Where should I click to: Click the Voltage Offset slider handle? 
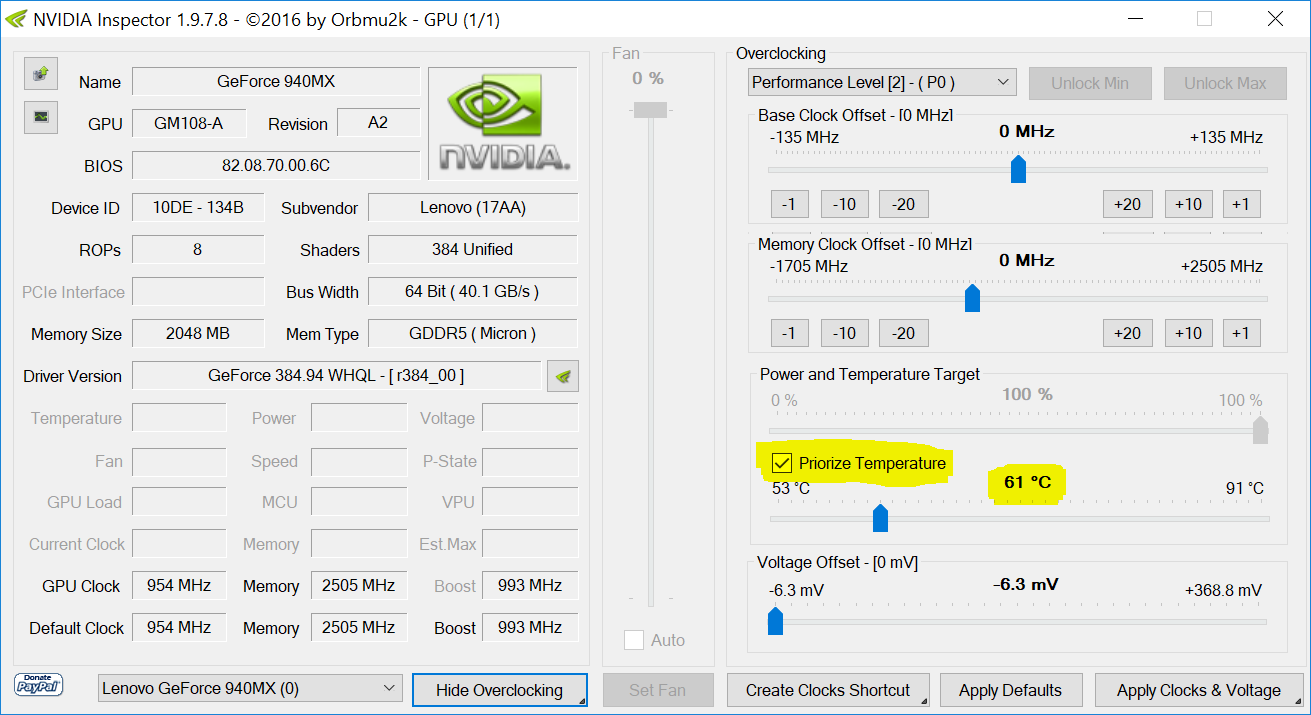coord(775,621)
